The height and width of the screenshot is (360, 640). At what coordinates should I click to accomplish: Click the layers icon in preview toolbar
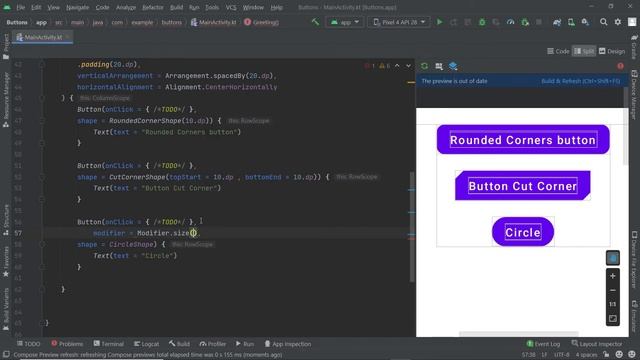click(453, 66)
